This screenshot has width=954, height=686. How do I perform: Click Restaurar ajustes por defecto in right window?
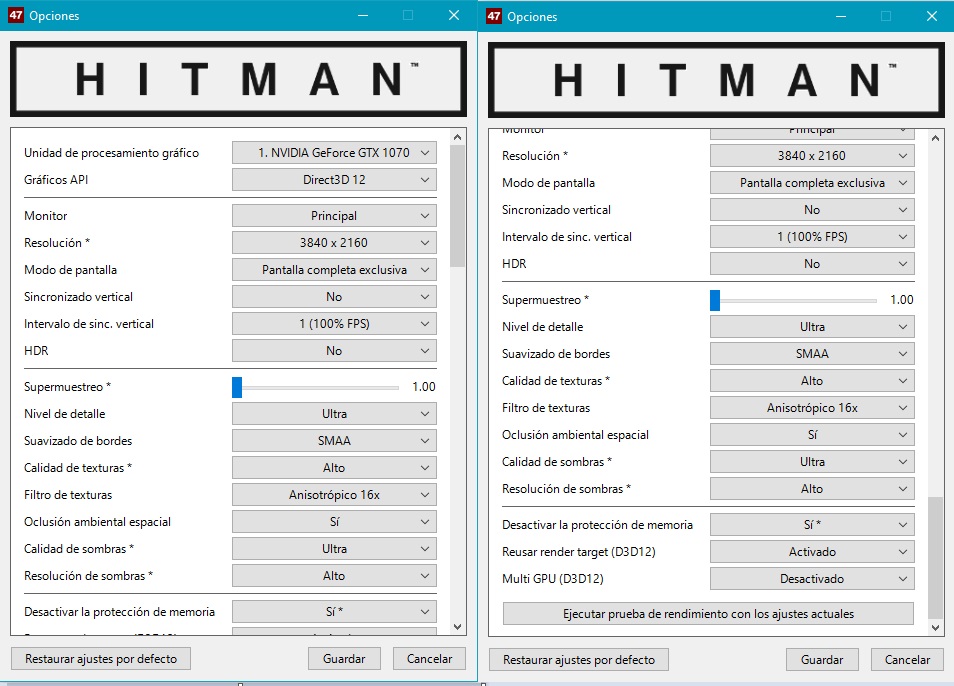tap(579, 660)
